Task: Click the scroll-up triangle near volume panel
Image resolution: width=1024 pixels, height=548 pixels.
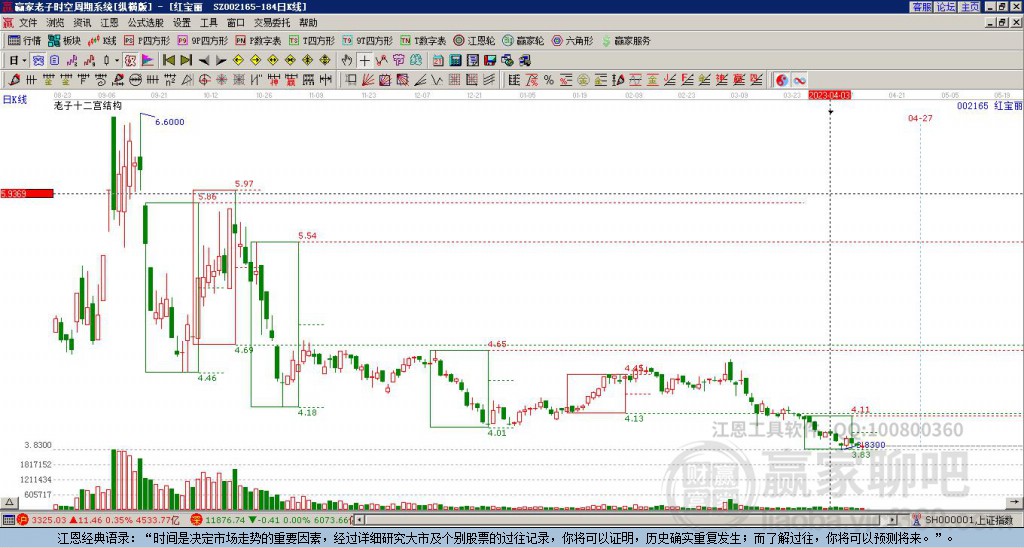Action: click(9, 502)
